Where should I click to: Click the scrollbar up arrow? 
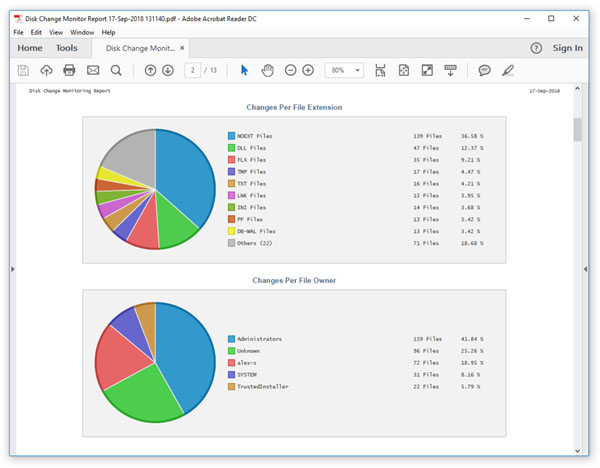click(x=577, y=88)
